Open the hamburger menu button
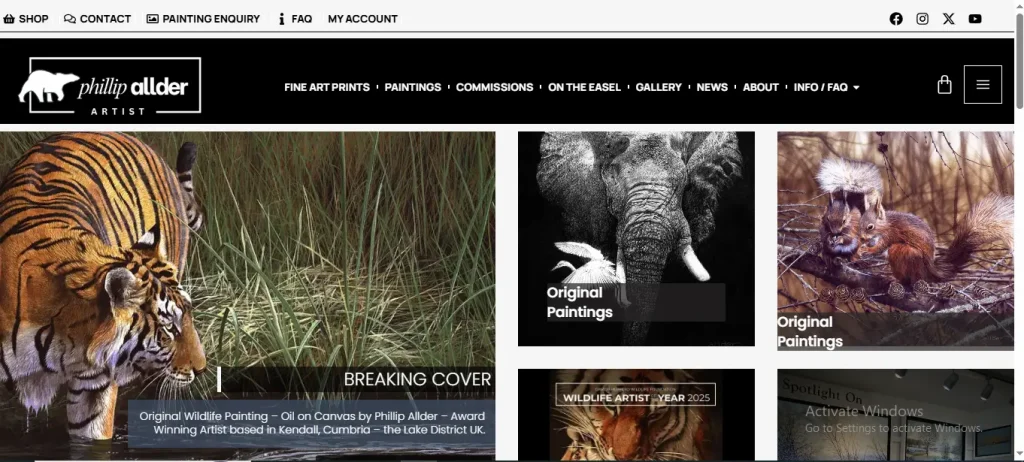The image size is (1024, 462). 982,85
